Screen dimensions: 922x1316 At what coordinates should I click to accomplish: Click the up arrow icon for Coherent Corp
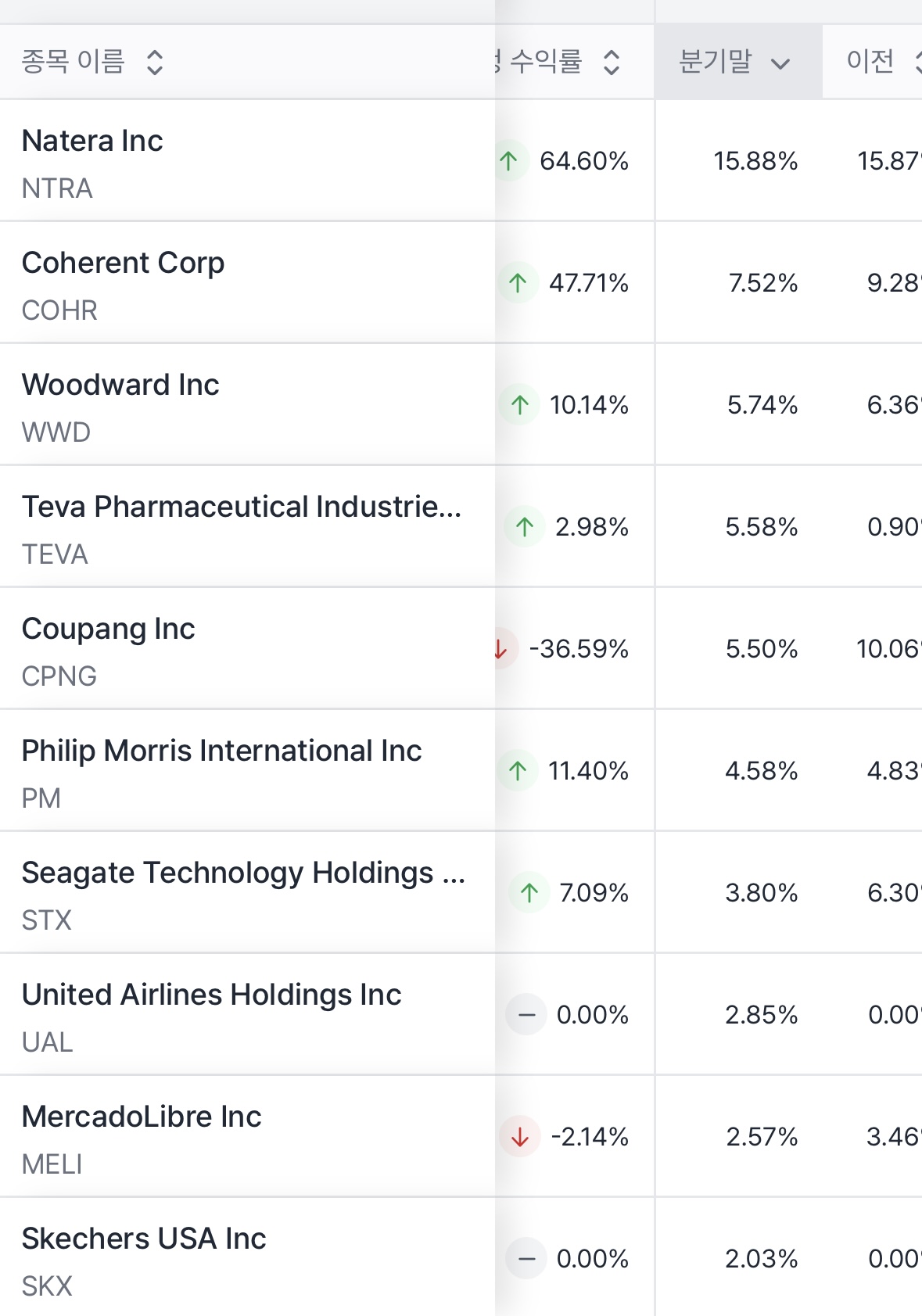pos(518,283)
